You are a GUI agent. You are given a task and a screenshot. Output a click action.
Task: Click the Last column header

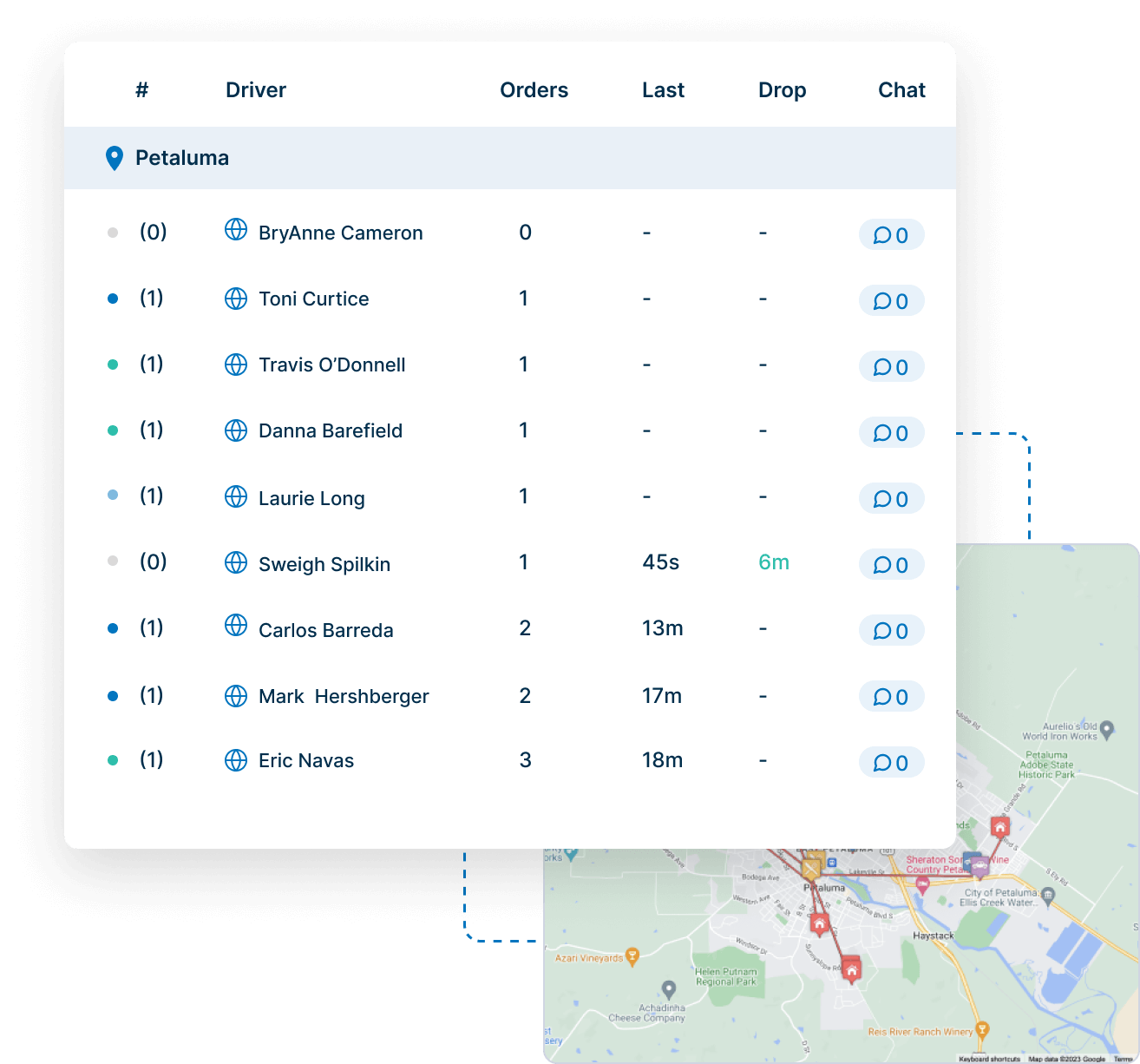[x=664, y=90]
